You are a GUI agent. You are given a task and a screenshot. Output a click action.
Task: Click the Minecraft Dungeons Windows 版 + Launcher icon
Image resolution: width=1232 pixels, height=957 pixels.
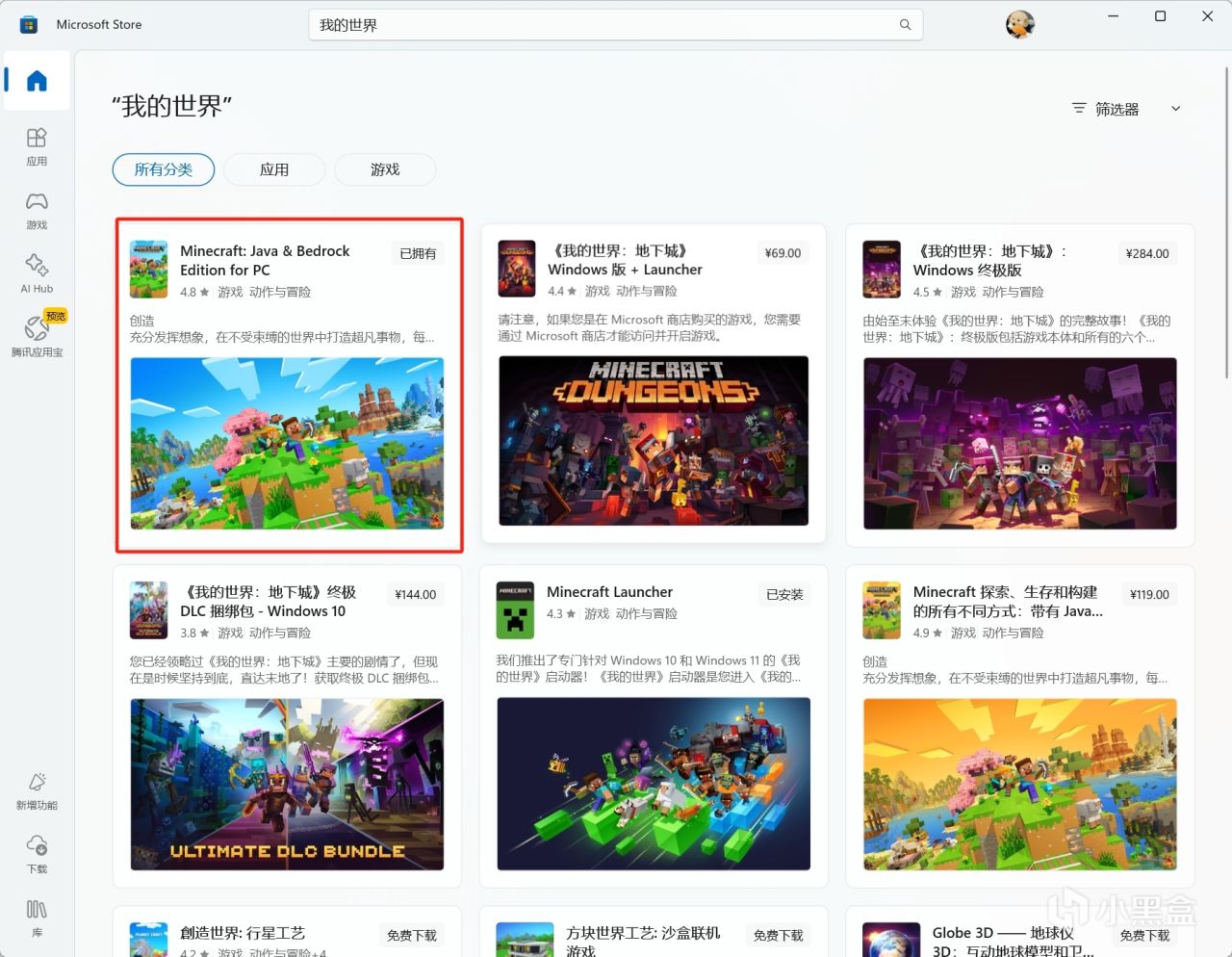tap(516, 269)
